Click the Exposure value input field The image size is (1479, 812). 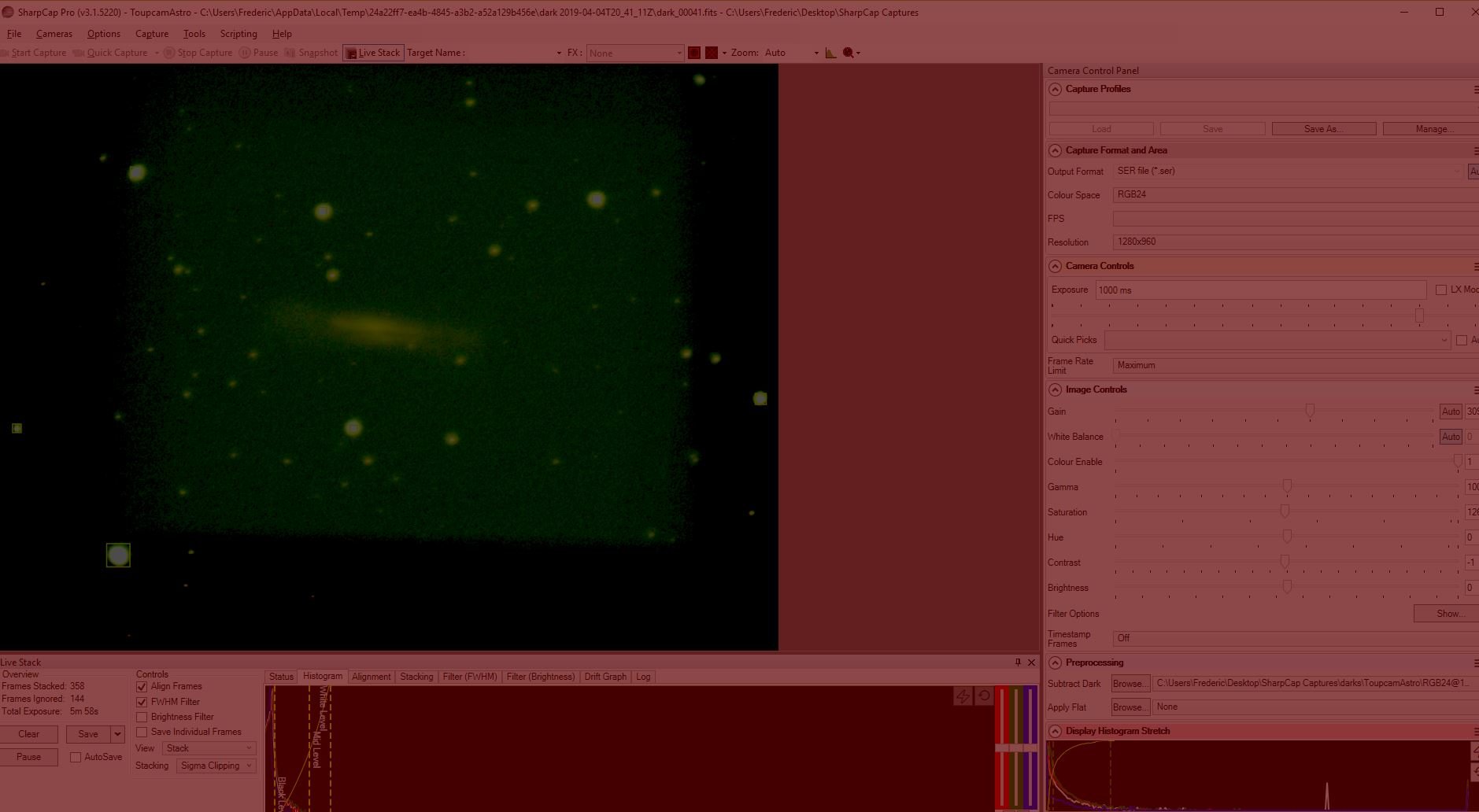[x=1260, y=290]
